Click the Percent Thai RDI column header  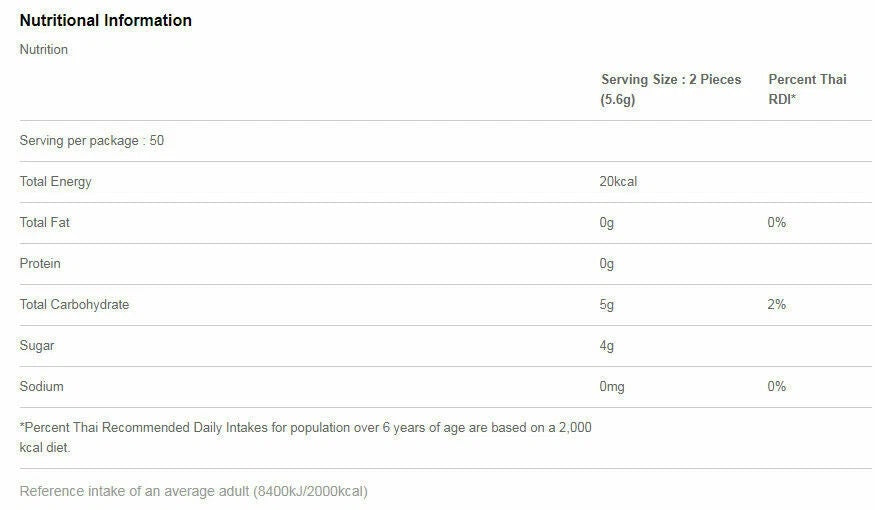(x=806, y=89)
